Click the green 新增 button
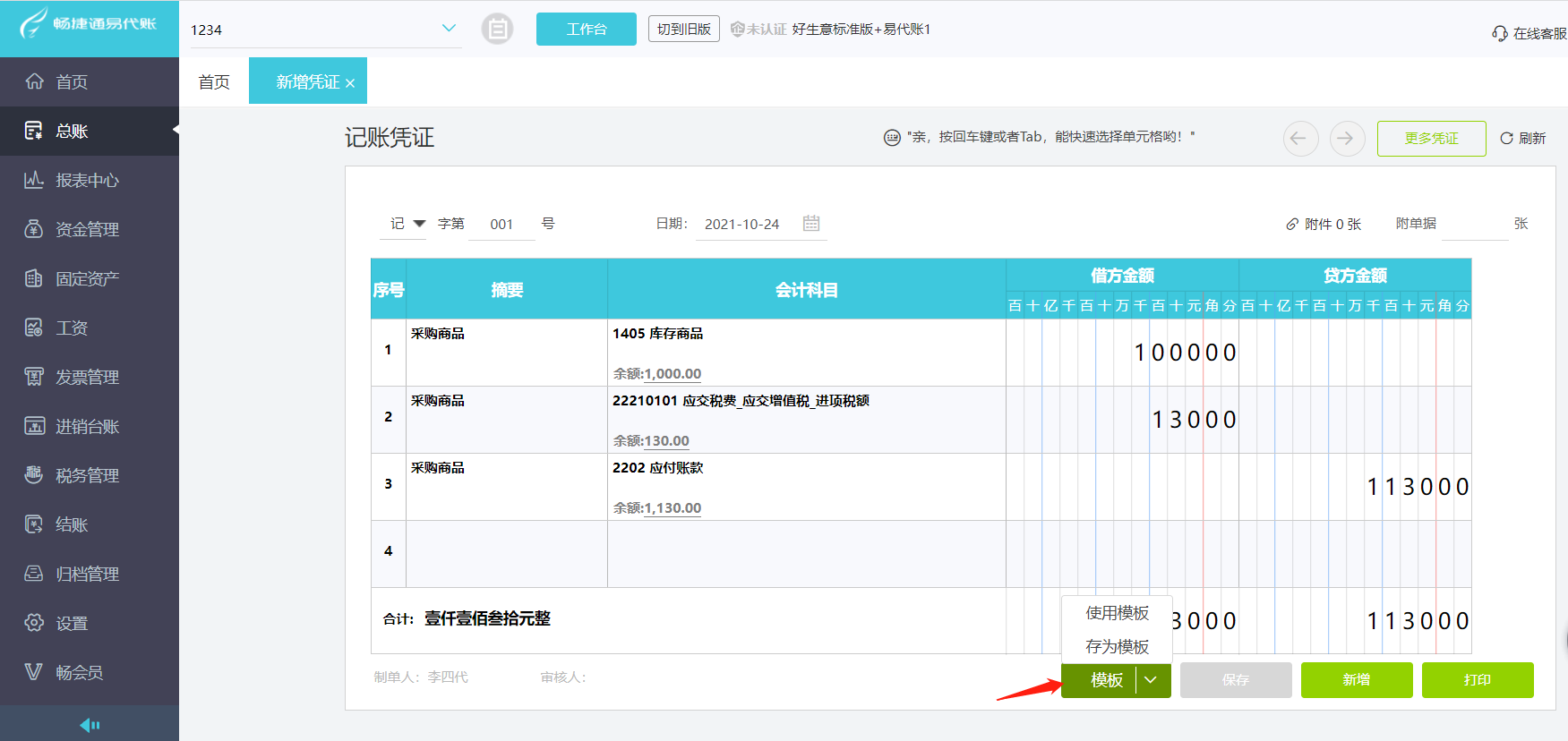This screenshot has width=1568, height=741. tap(1356, 680)
